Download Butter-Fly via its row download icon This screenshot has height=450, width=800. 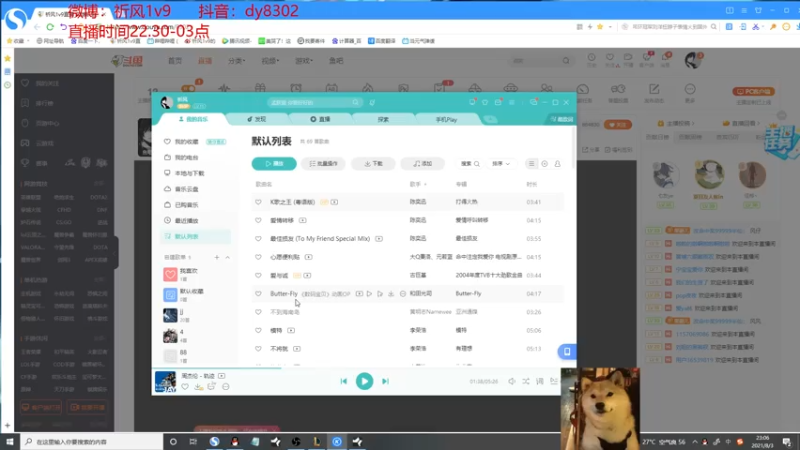tap(391, 294)
